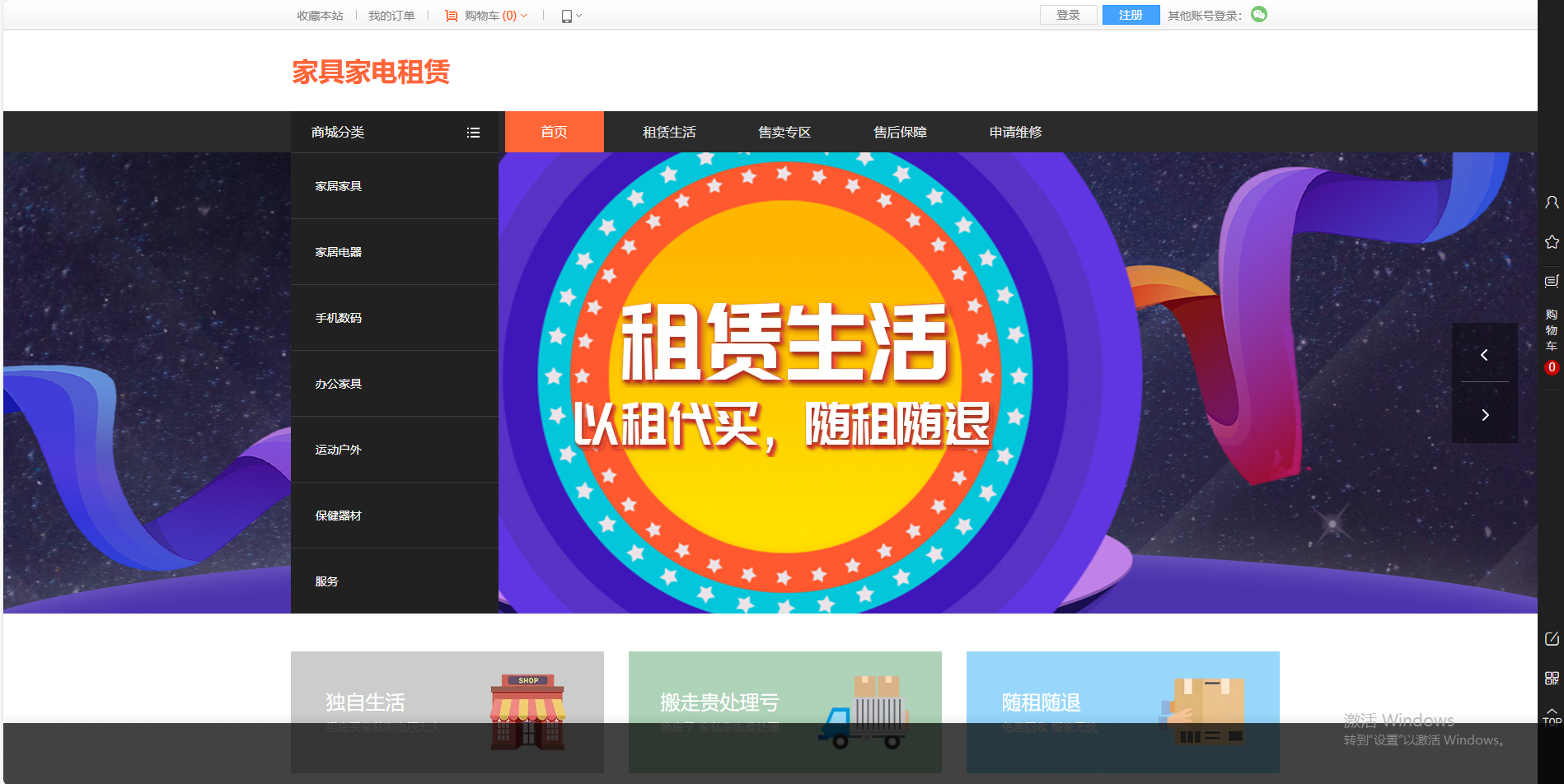Go to the next banner slide arrow
This screenshot has width=1564, height=784.
(1485, 415)
